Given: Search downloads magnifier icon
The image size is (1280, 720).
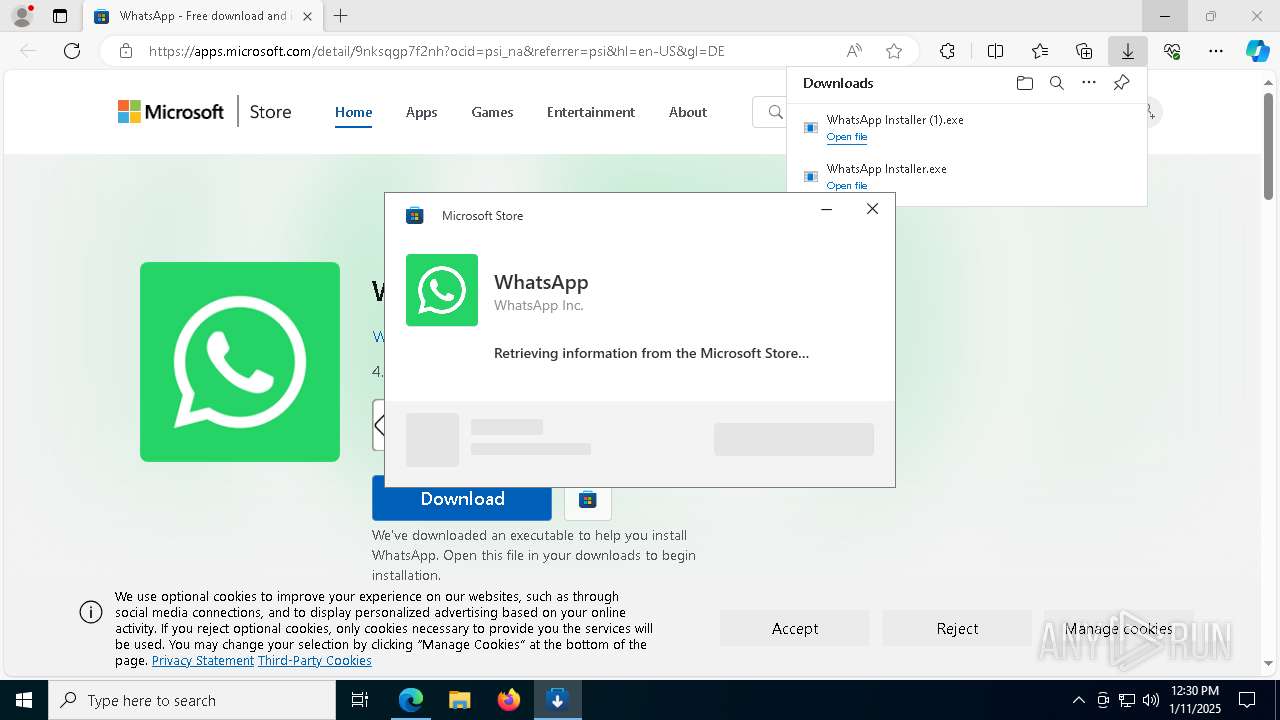Looking at the screenshot, I should (x=1057, y=83).
